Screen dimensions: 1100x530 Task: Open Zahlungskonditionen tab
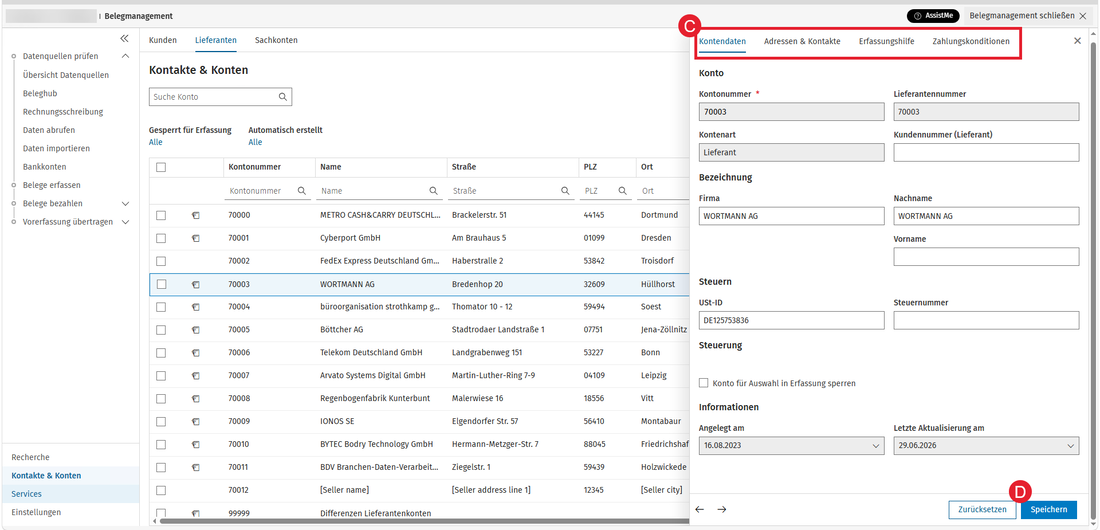tap(971, 41)
